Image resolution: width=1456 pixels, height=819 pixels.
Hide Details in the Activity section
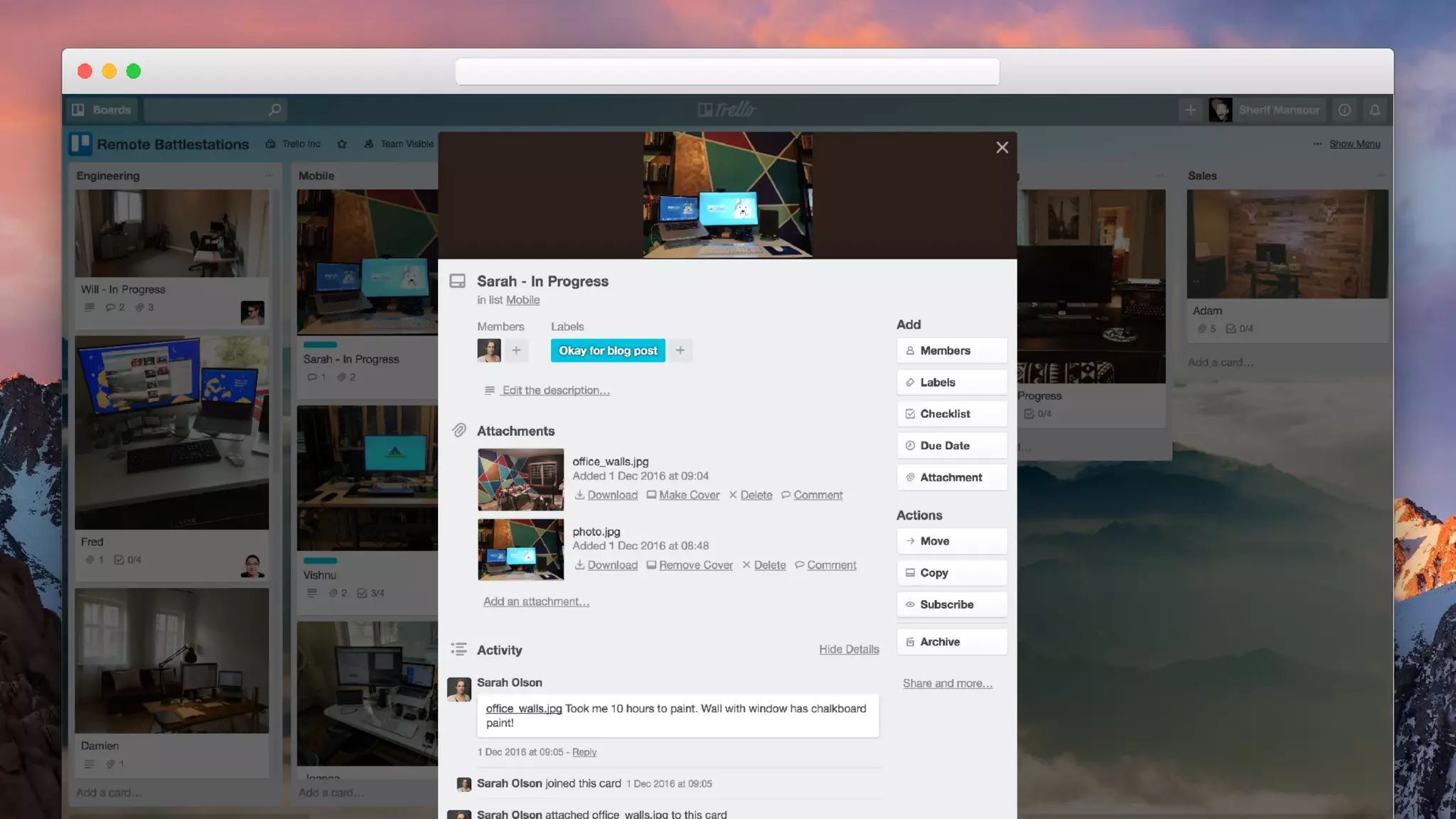point(849,649)
